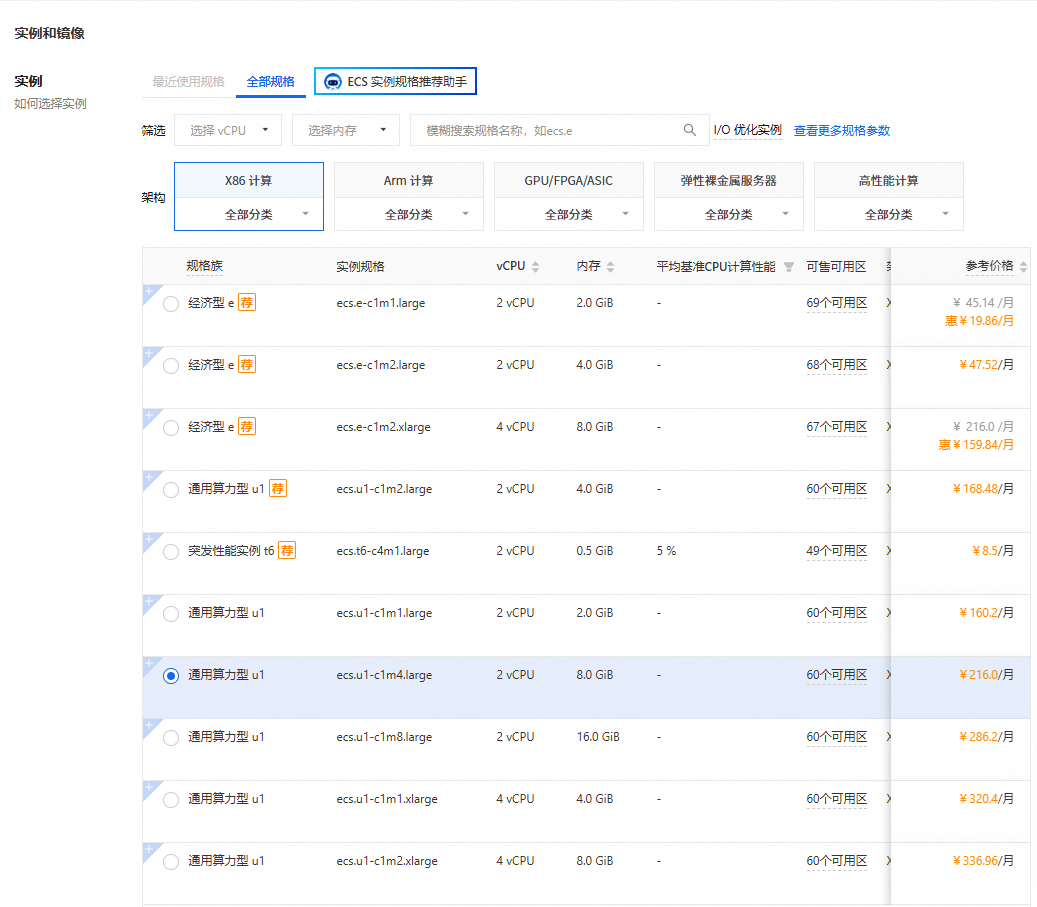Select the Arm 计算 architecture tab
This screenshot has width=1037, height=907.
click(409, 181)
